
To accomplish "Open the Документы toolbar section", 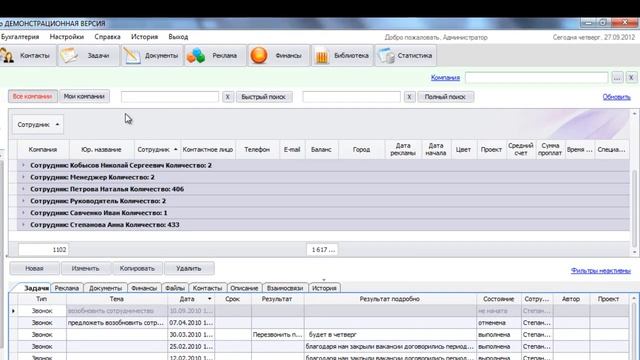I will click(152, 56).
